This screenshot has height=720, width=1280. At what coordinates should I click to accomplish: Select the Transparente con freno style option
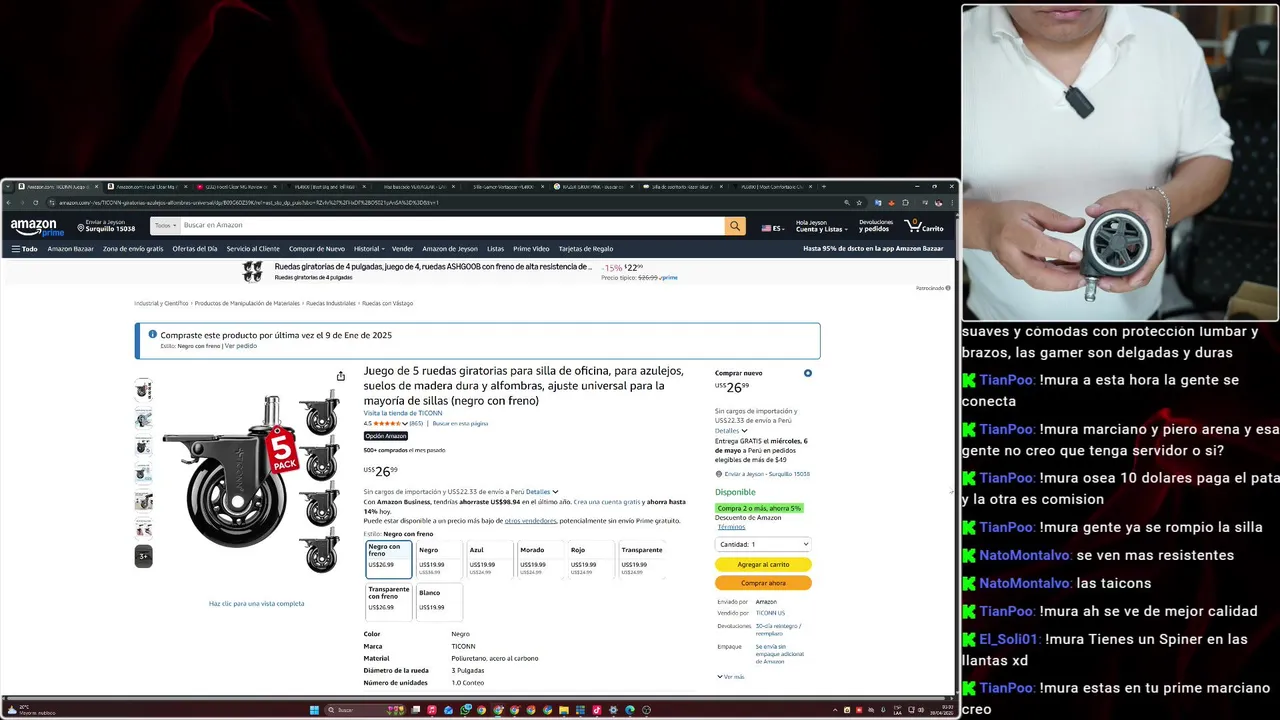(x=388, y=601)
